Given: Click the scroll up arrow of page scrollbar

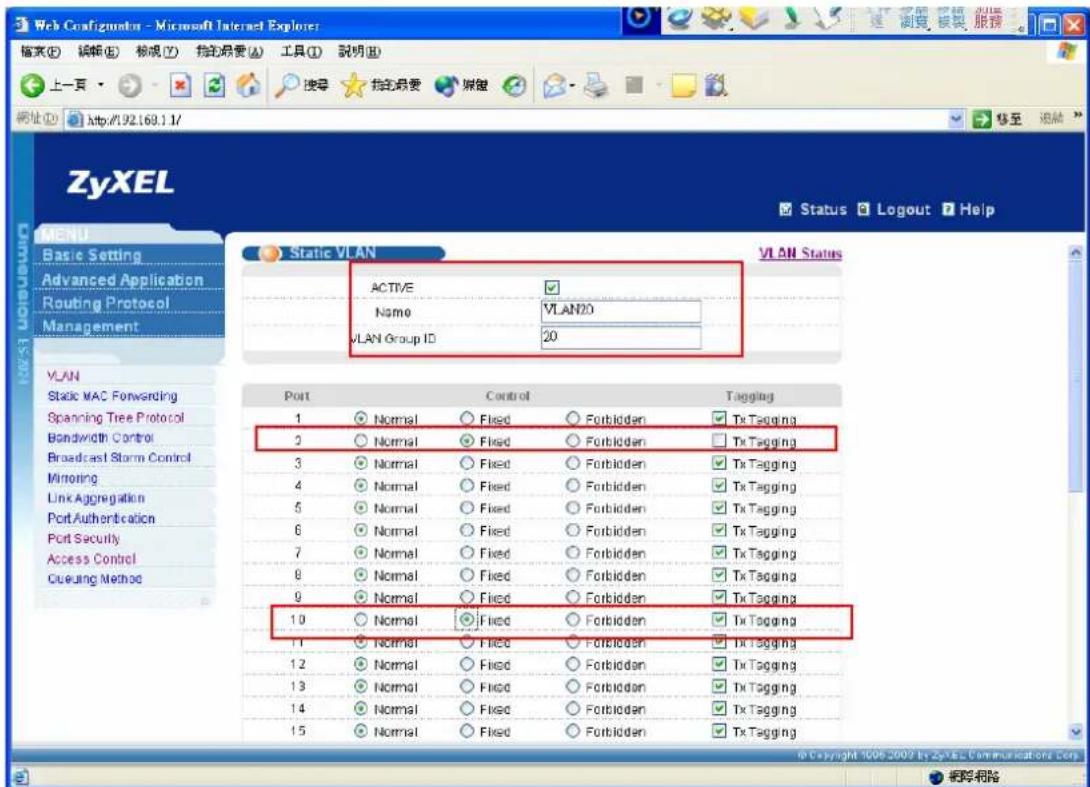Looking at the screenshot, I should [x=1075, y=253].
